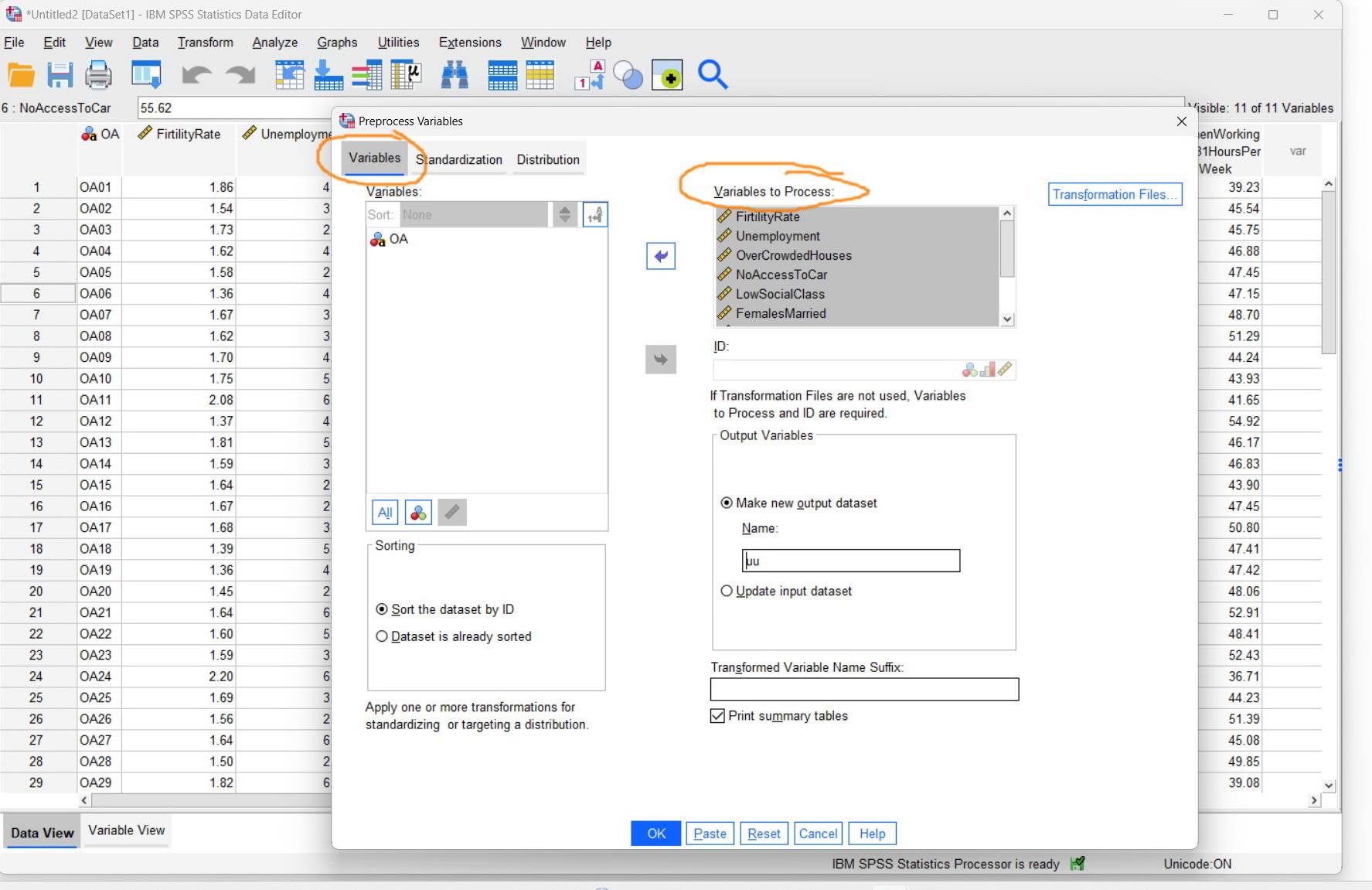1372x890 pixels.
Task: Switch to the Standardization tab
Action: (459, 159)
